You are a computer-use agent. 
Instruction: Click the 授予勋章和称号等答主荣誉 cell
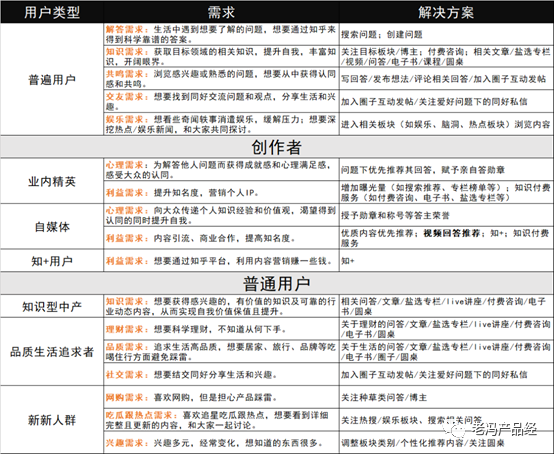tap(446, 215)
